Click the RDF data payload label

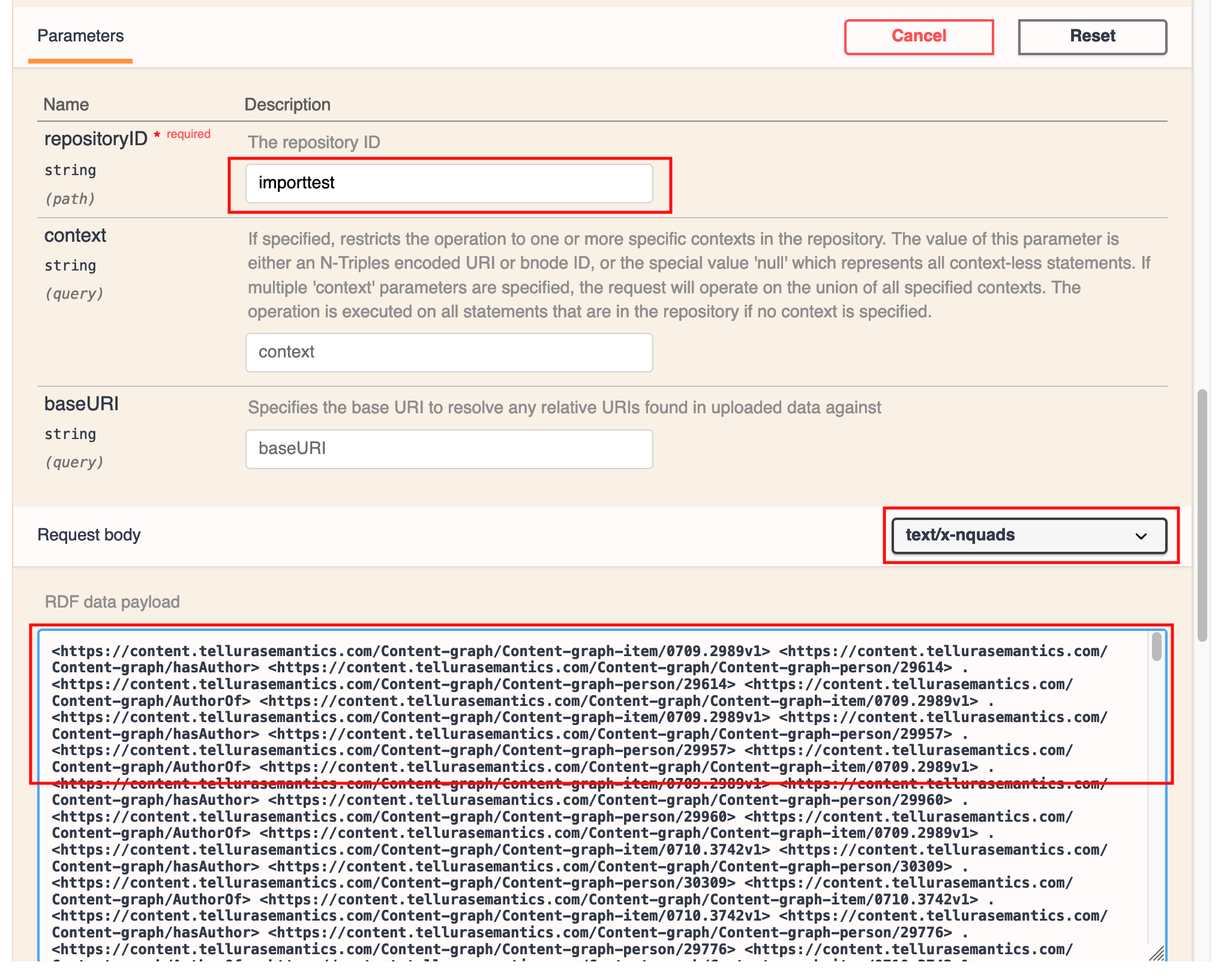112,602
